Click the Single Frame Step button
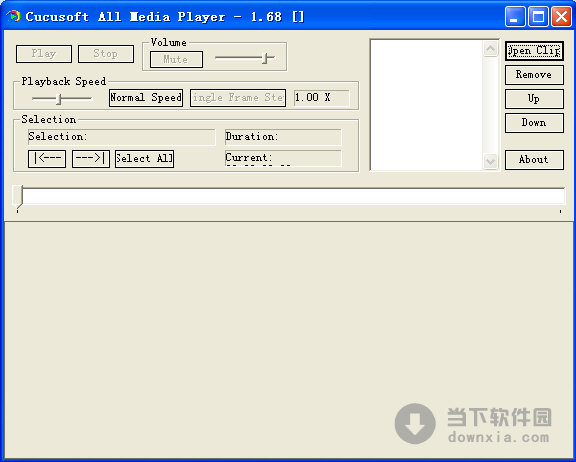 point(238,98)
